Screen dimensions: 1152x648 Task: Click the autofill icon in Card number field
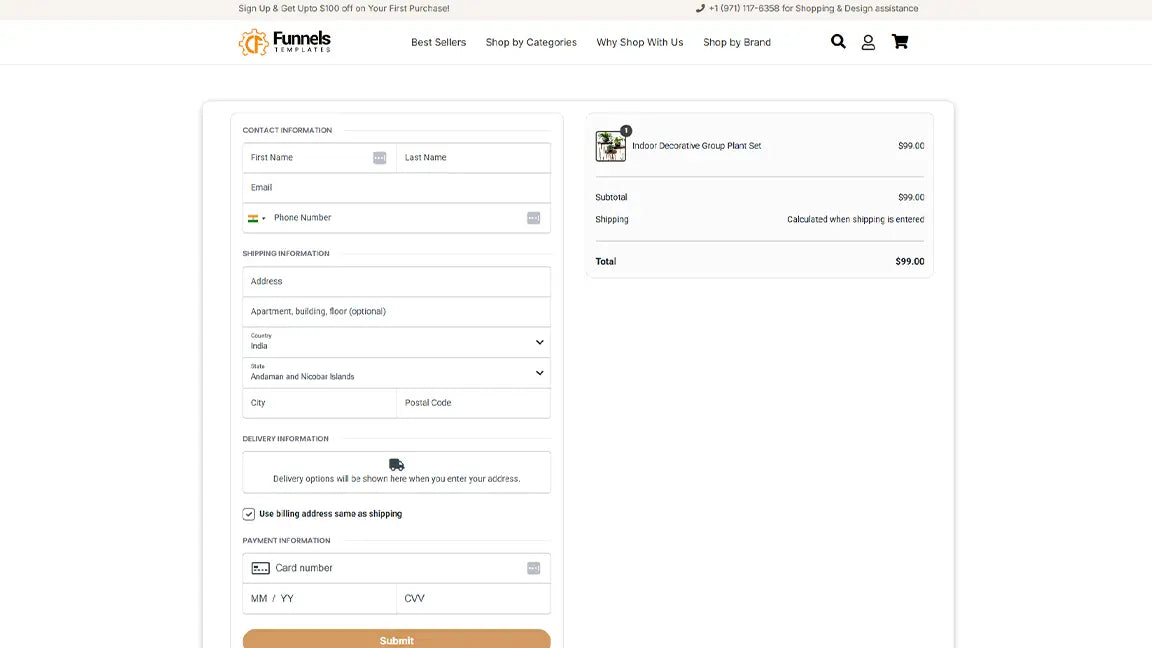[533, 568]
